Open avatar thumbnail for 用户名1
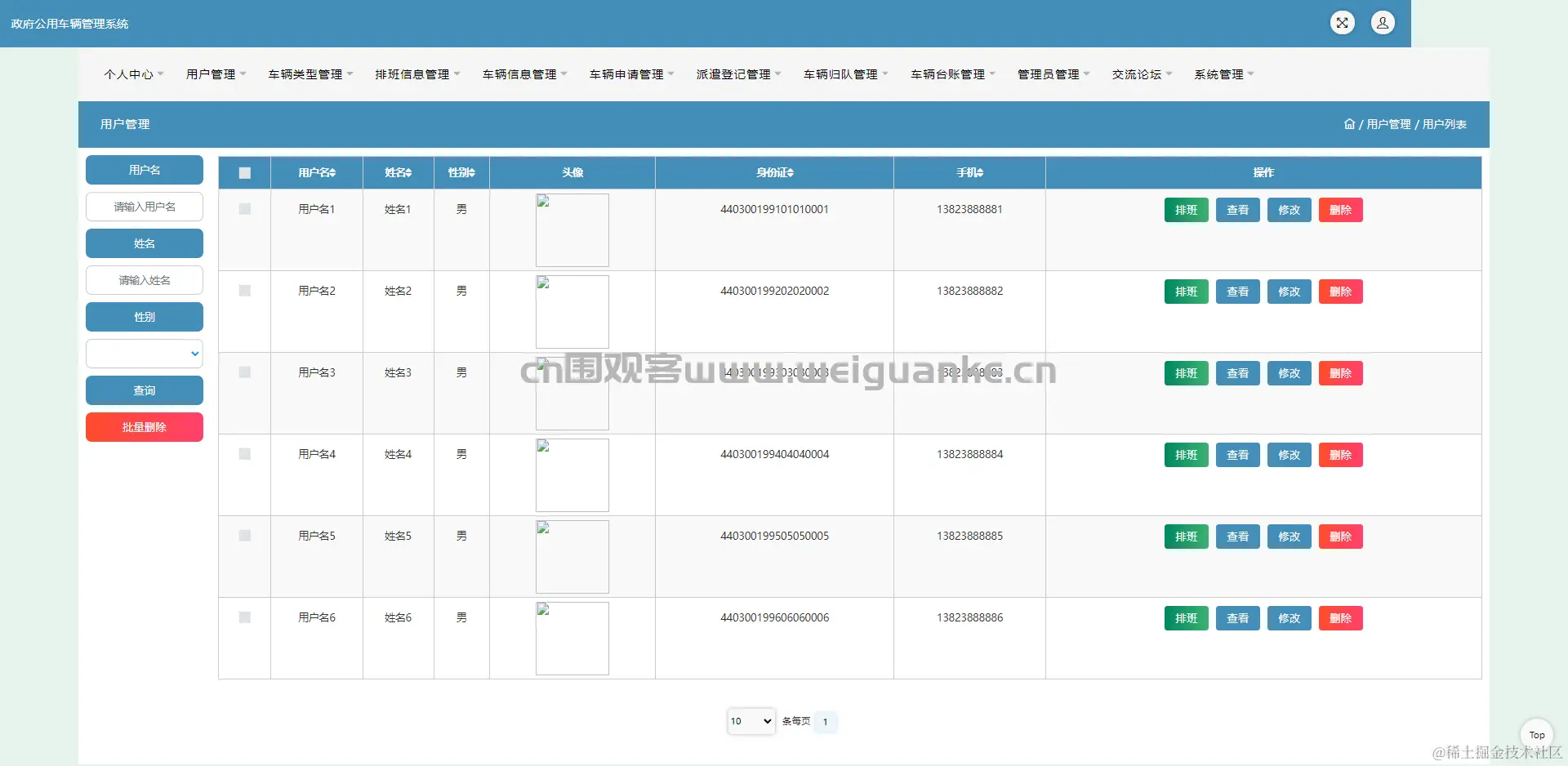The height and width of the screenshot is (766, 1568). click(572, 229)
